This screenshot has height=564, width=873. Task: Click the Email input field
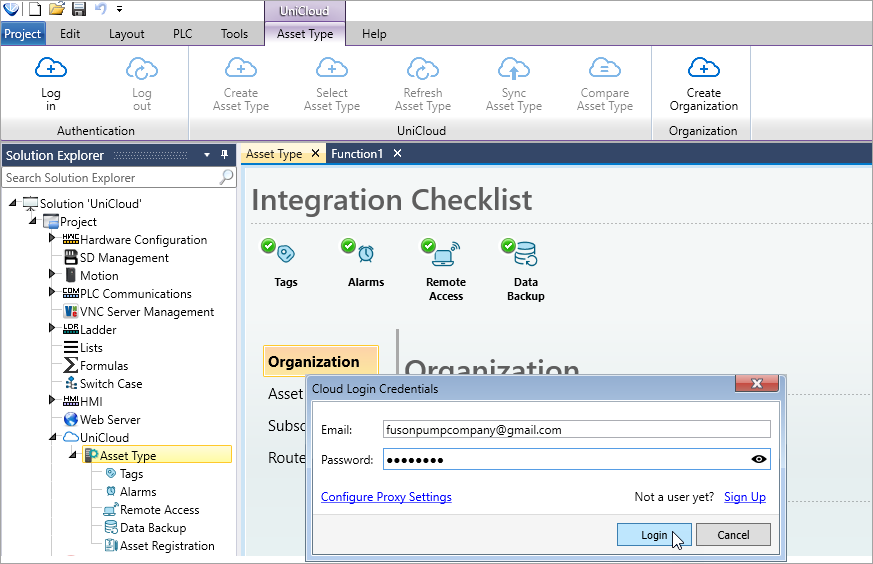pos(575,430)
